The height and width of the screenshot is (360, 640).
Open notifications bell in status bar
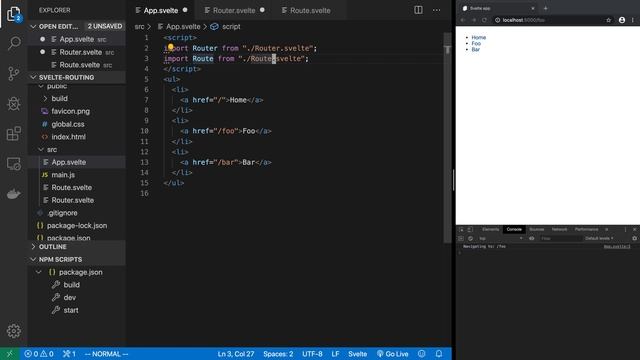pos(439,354)
